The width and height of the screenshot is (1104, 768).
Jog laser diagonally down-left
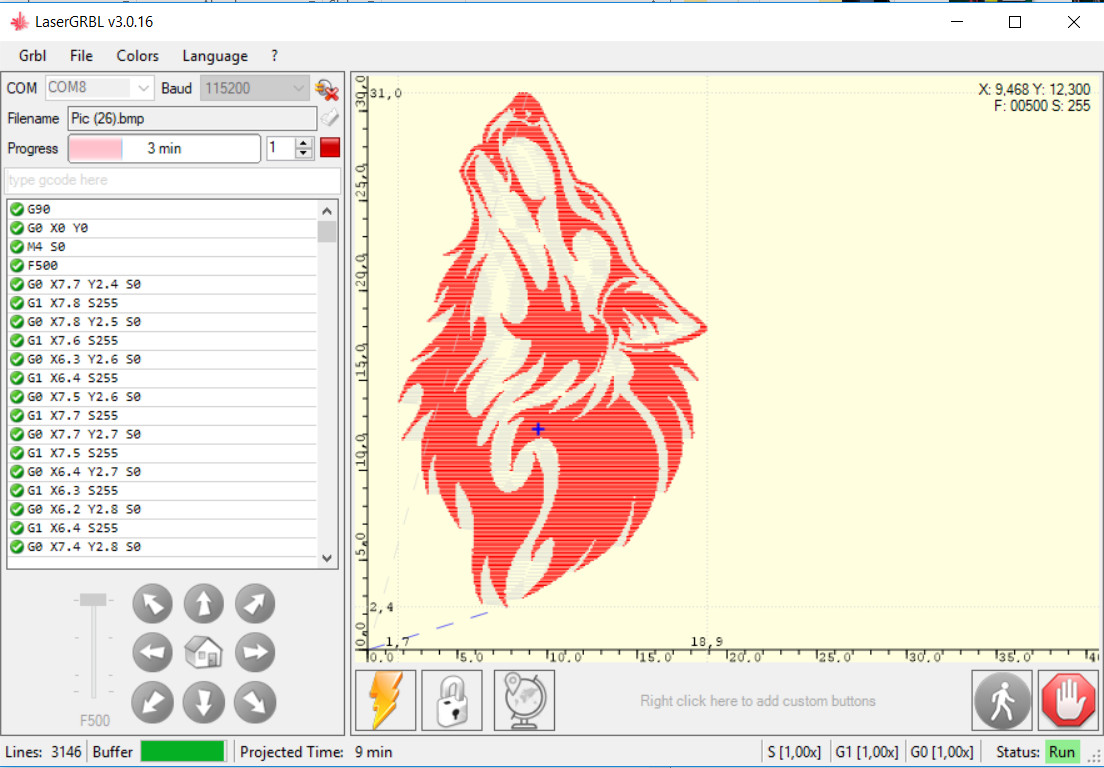click(153, 703)
